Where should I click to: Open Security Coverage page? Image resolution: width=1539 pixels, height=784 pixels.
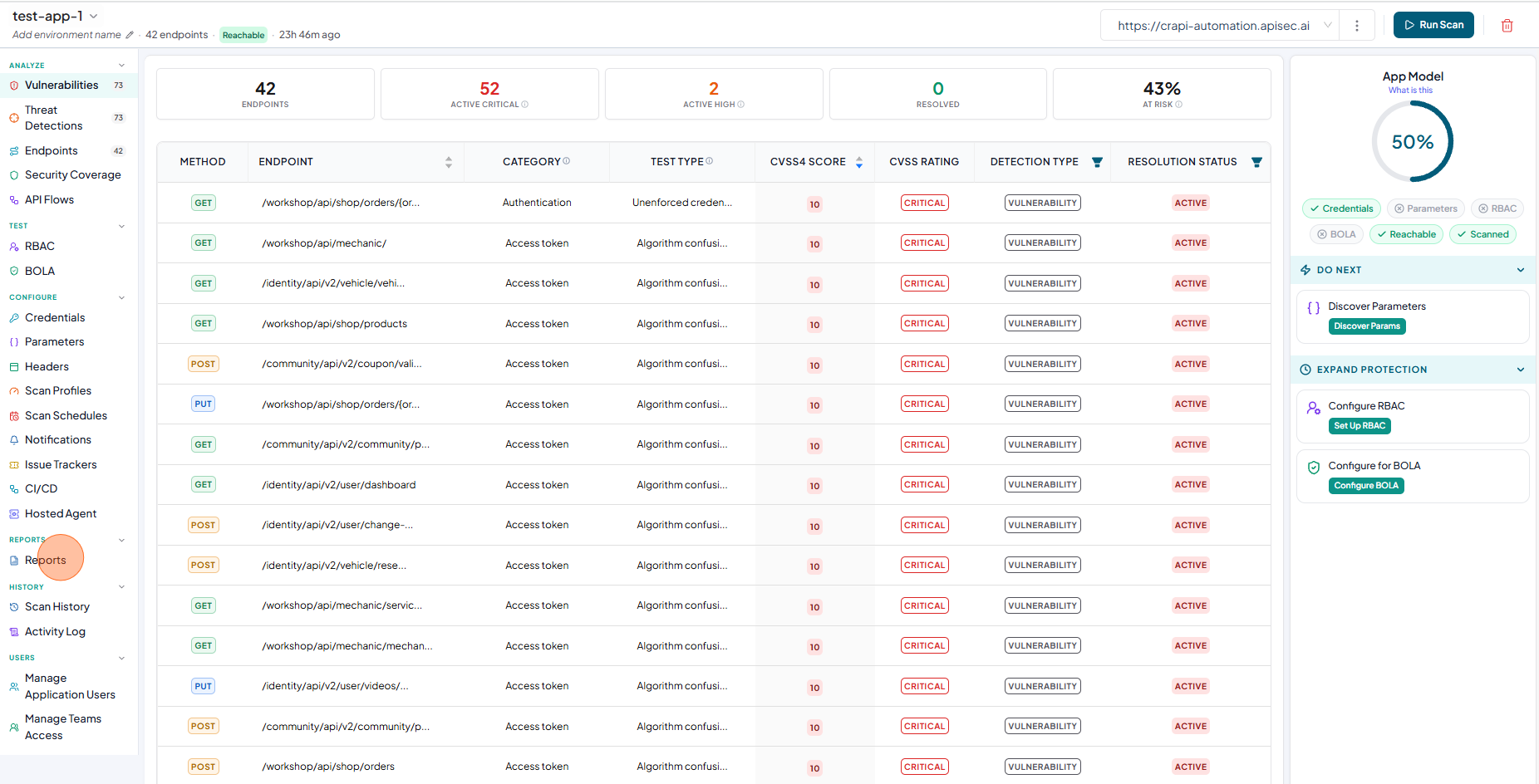click(x=68, y=175)
